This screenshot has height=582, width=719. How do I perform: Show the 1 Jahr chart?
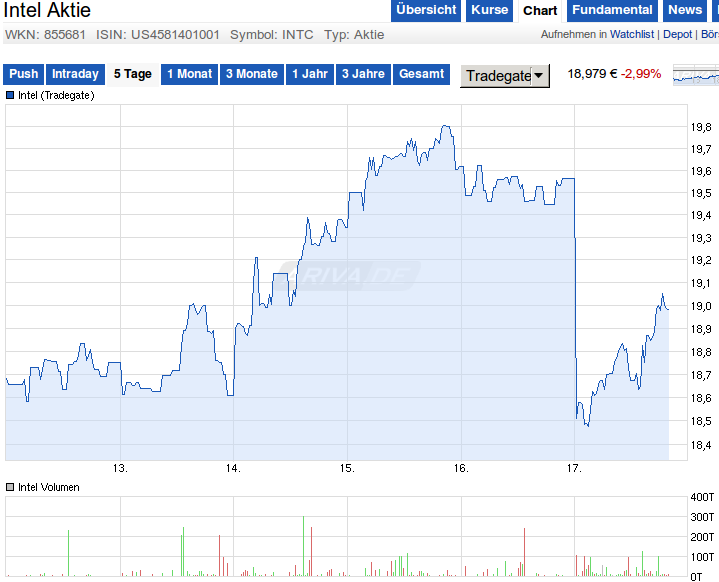(x=310, y=74)
